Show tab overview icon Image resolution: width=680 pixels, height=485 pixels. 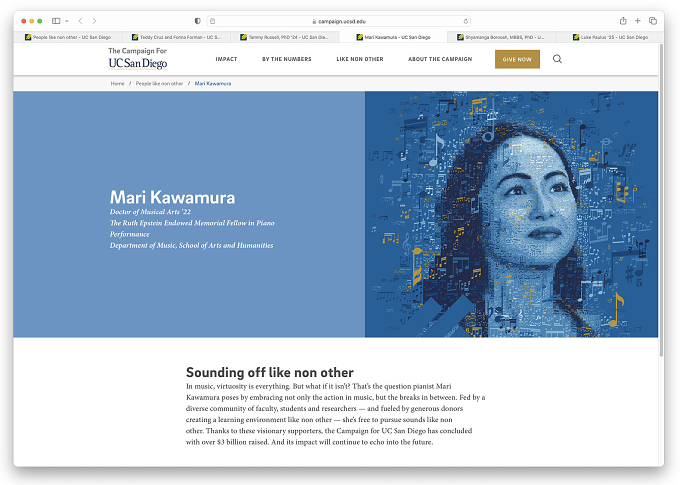[x=653, y=20]
